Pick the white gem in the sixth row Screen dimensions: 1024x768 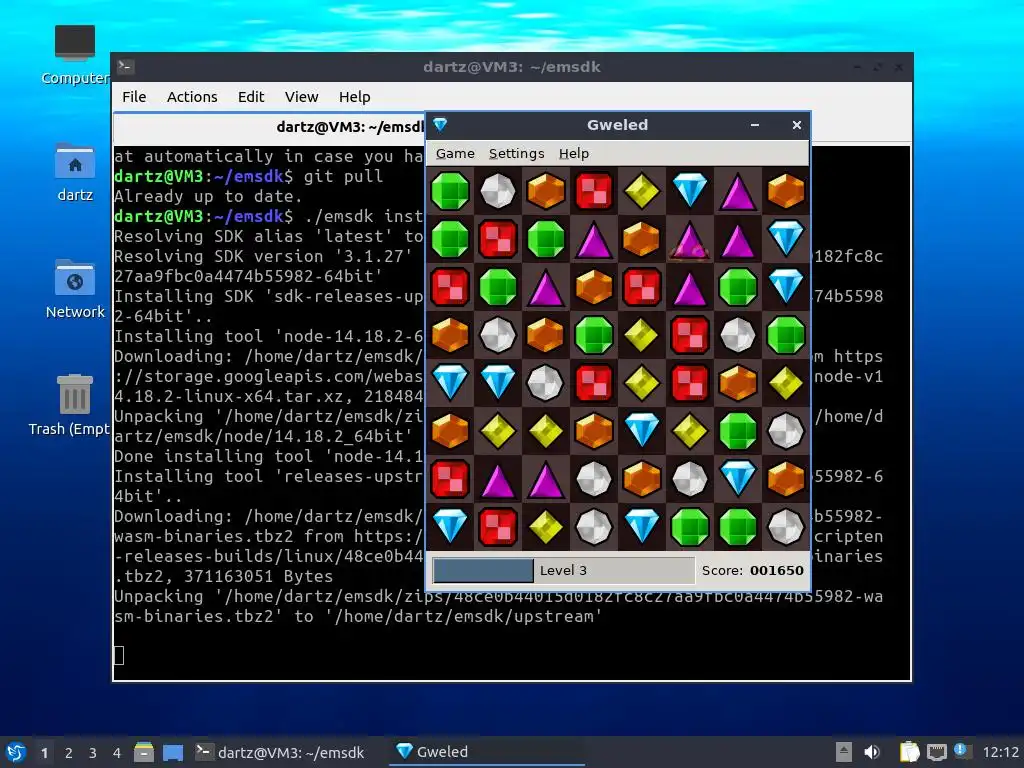tap(786, 430)
